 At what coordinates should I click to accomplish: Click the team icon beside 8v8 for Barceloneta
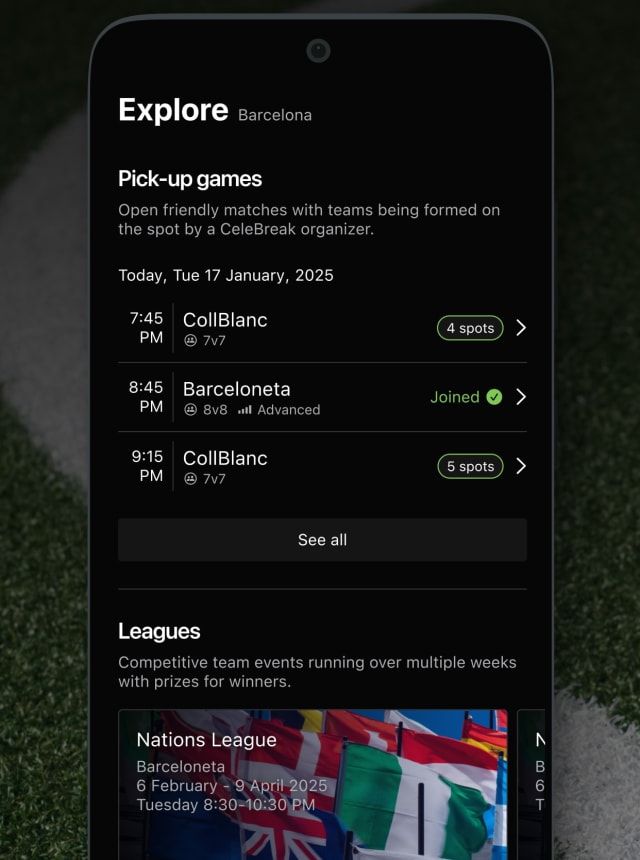tap(190, 410)
